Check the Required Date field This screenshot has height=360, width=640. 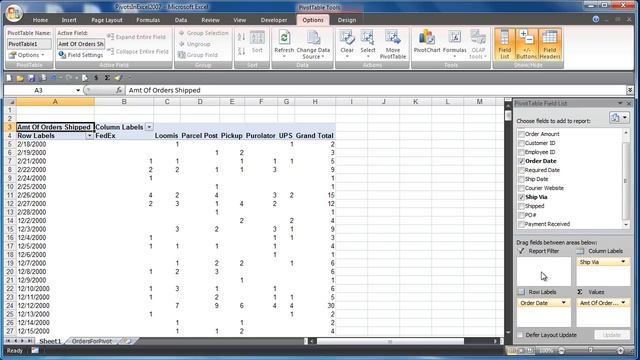[x=521, y=170]
